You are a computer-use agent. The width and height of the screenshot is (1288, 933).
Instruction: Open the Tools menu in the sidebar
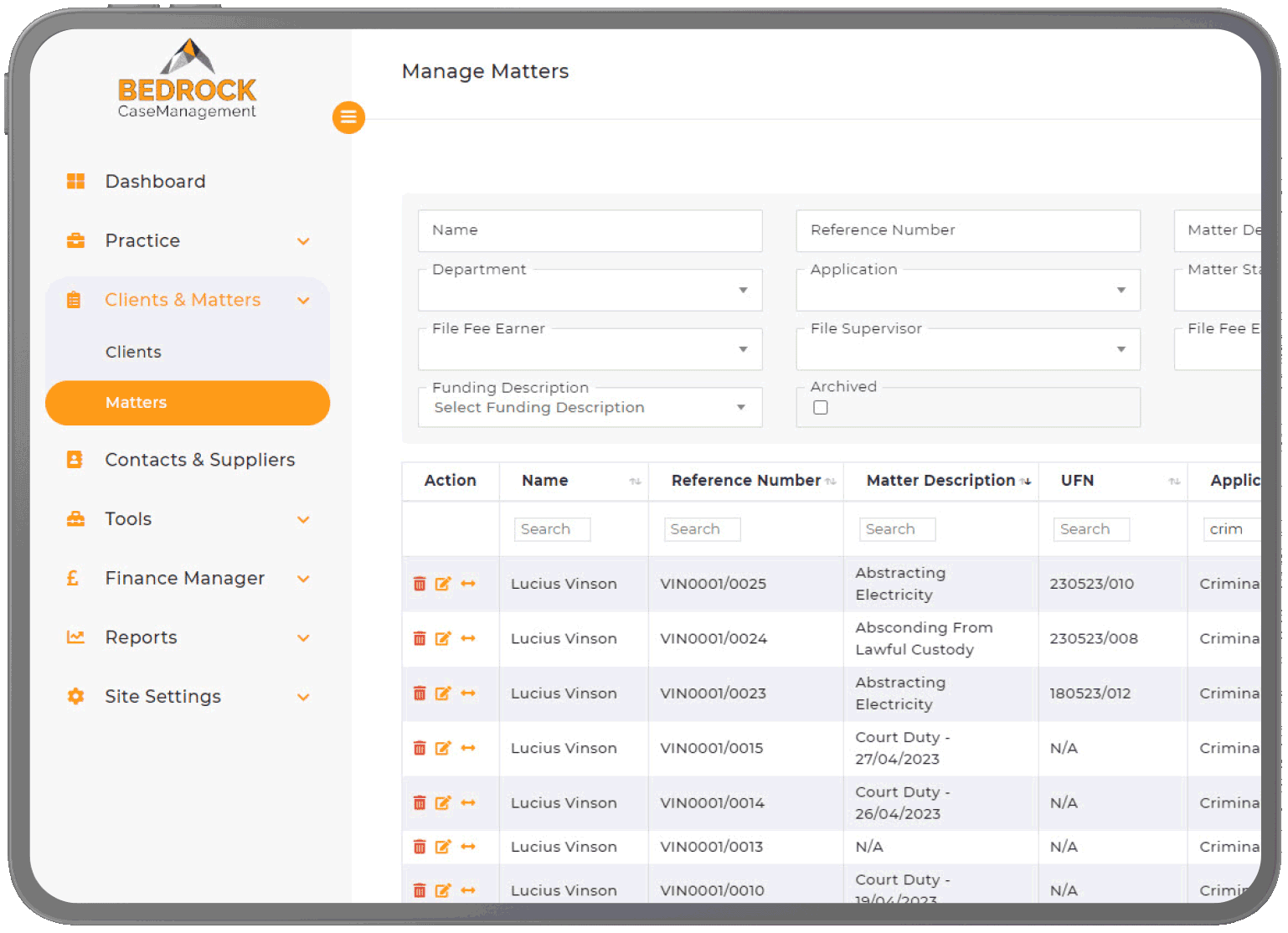click(x=127, y=519)
